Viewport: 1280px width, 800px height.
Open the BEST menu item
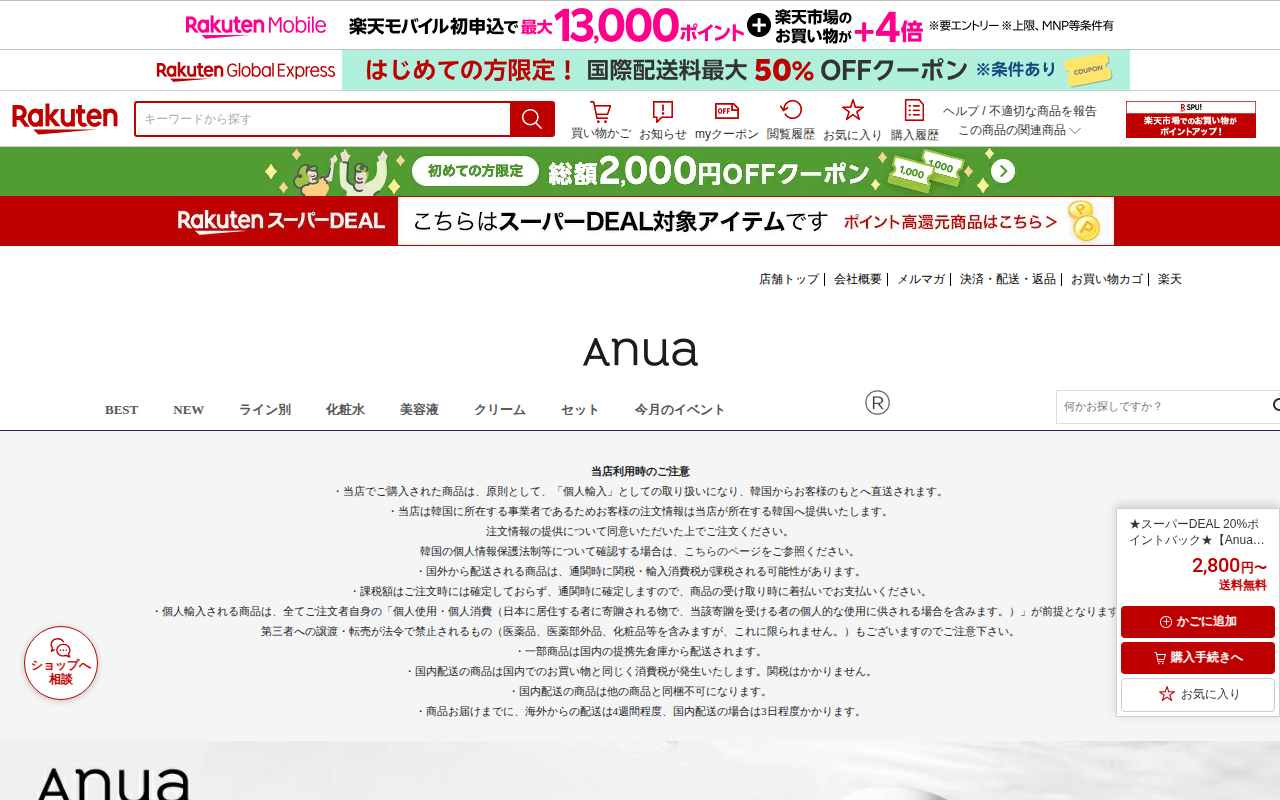coord(122,410)
